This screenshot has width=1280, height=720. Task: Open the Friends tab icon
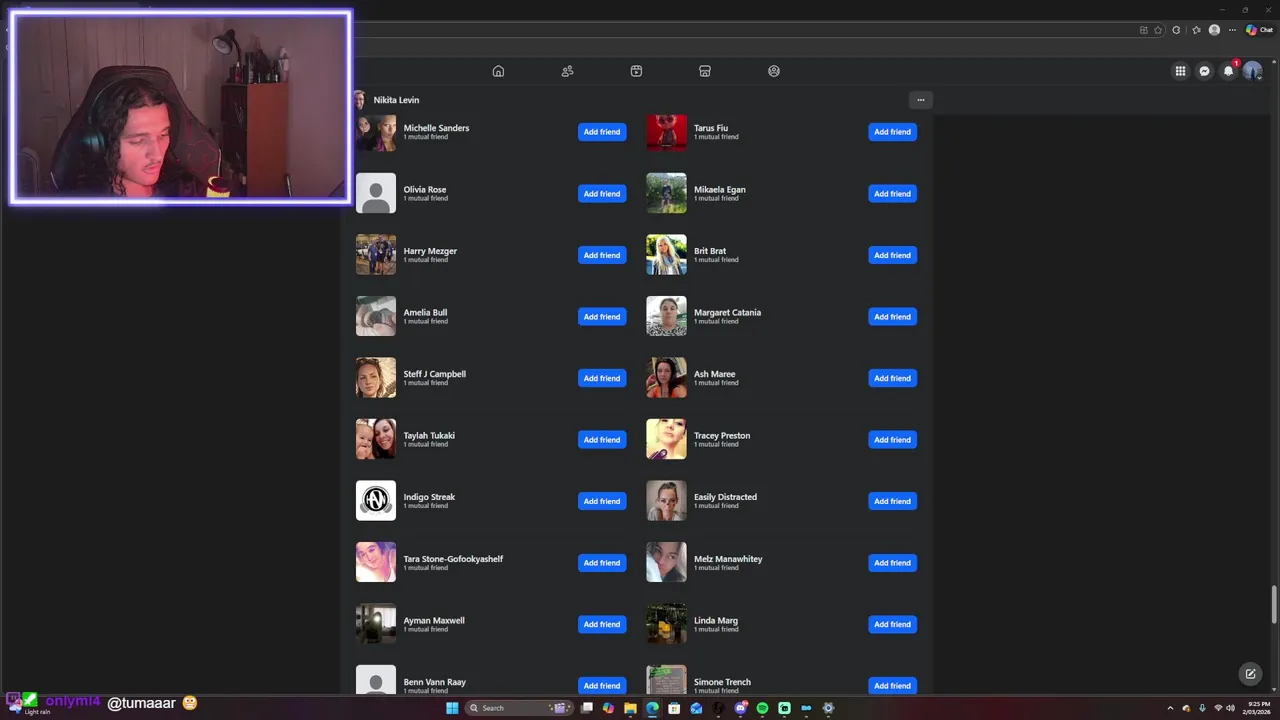[x=567, y=71]
